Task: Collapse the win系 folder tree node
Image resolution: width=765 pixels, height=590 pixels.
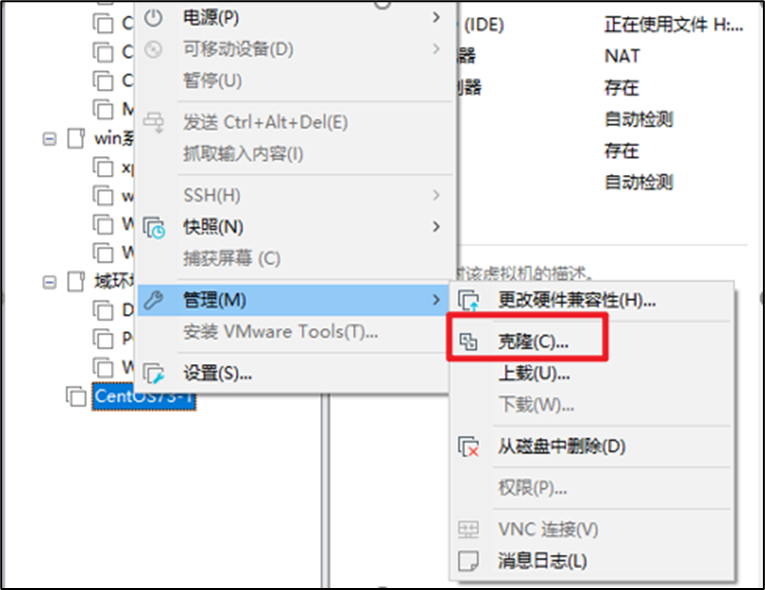Action: click(x=49, y=139)
